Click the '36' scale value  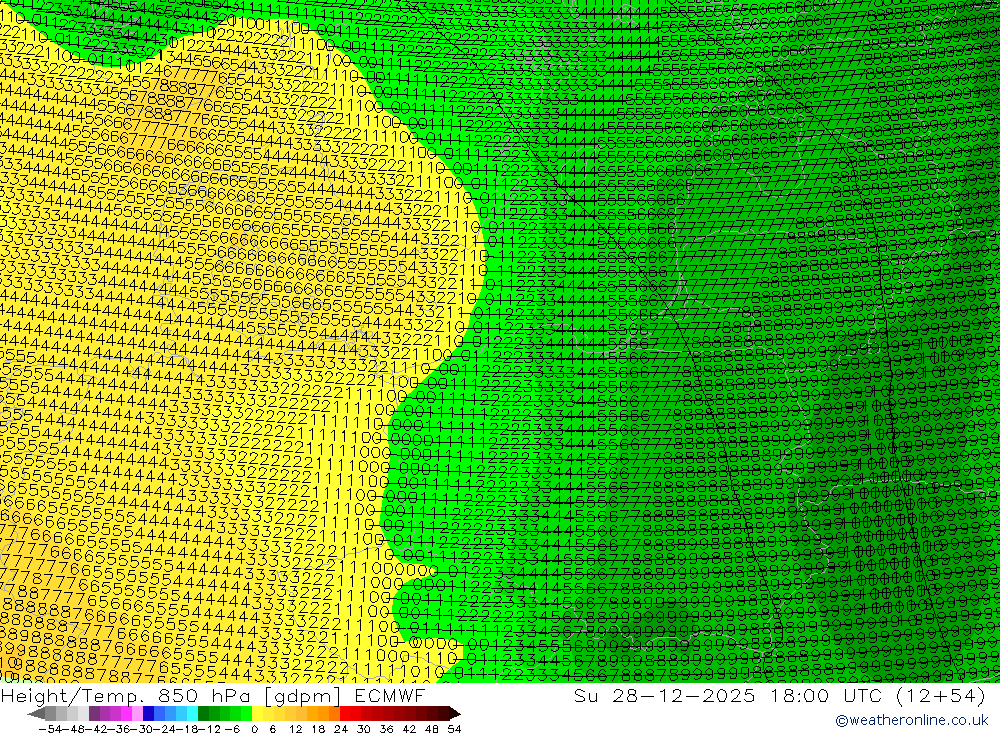point(386,729)
